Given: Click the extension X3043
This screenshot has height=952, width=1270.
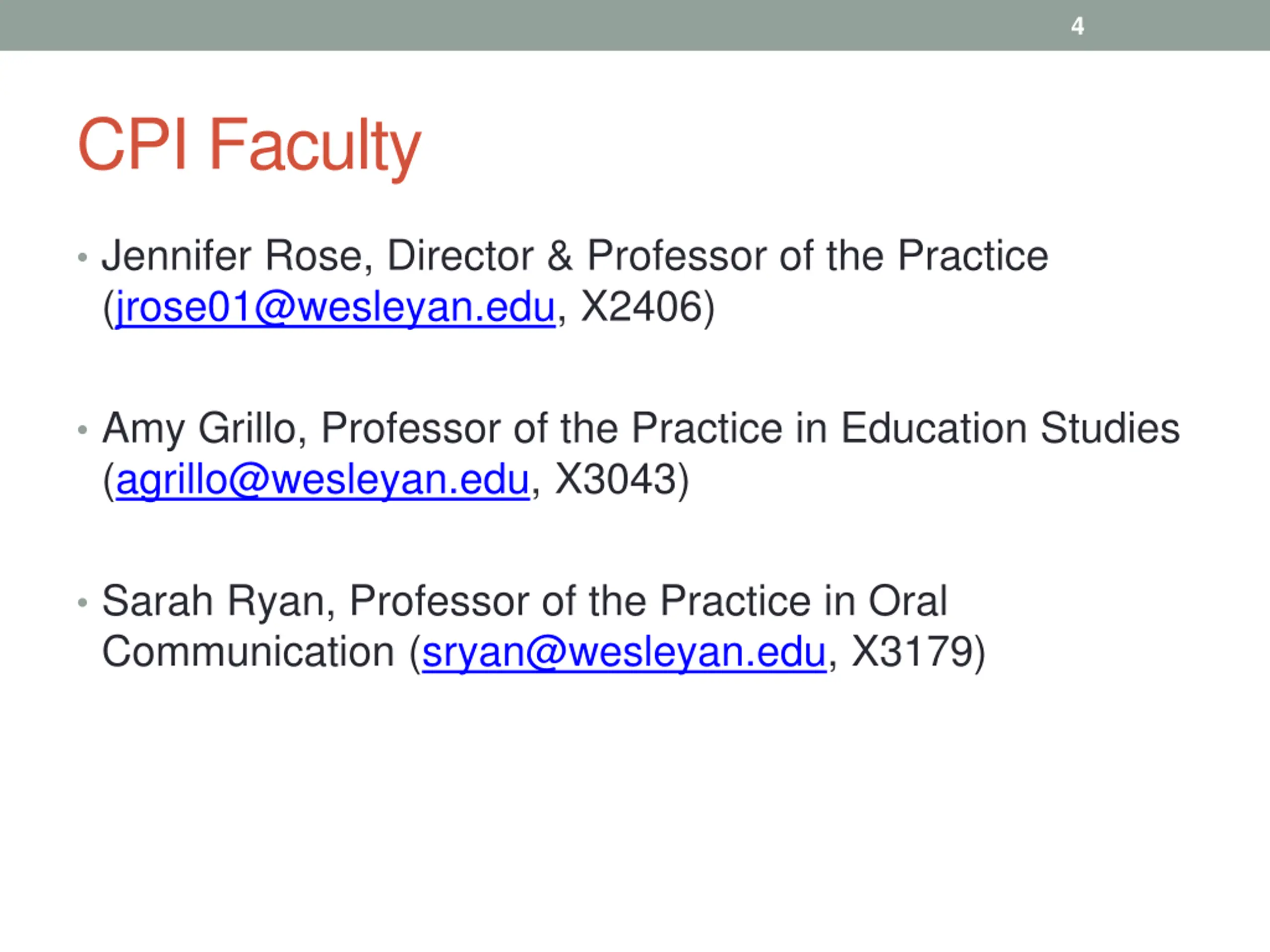Looking at the screenshot, I should click(616, 480).
